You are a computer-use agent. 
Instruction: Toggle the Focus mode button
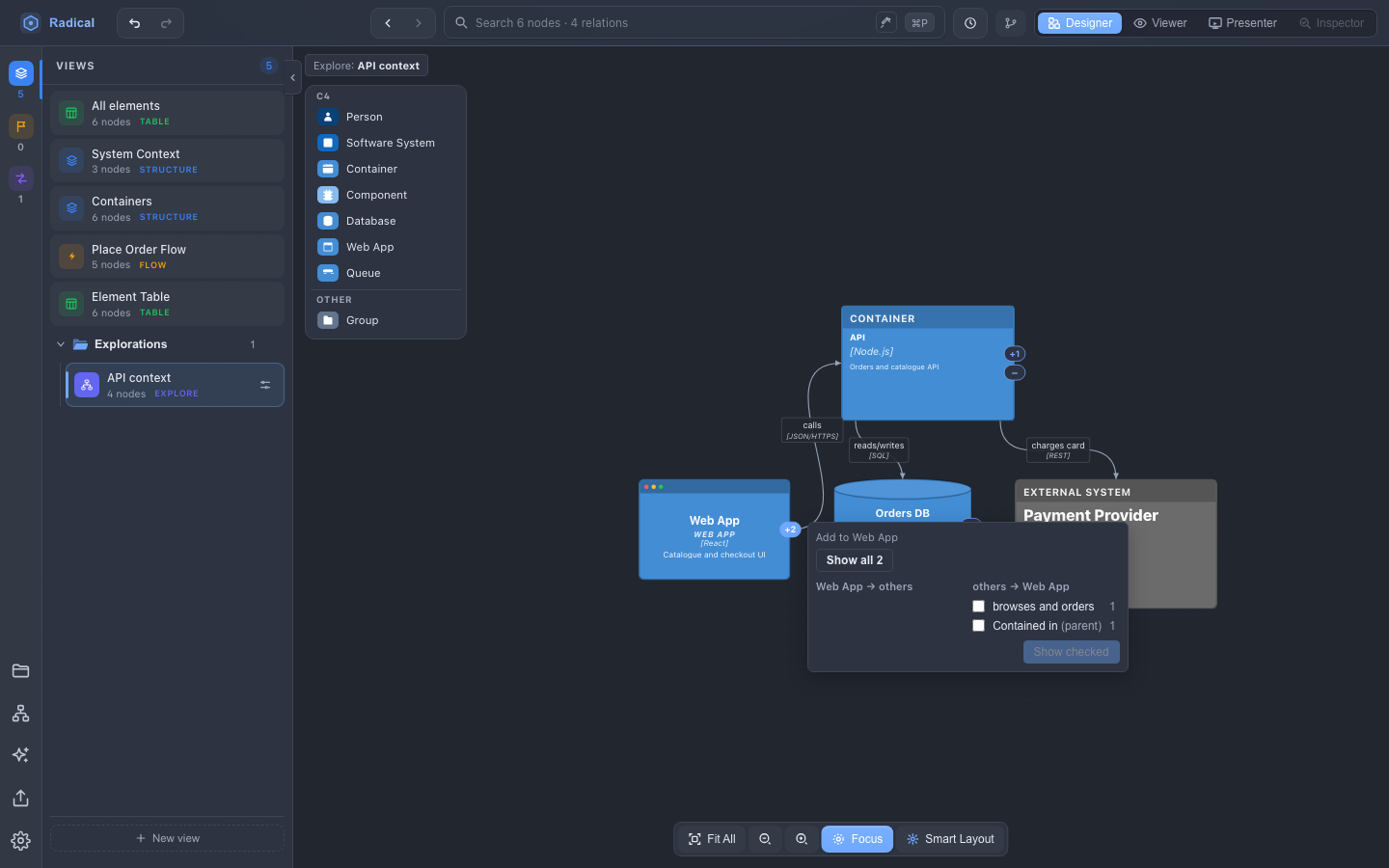click(858, 839)
